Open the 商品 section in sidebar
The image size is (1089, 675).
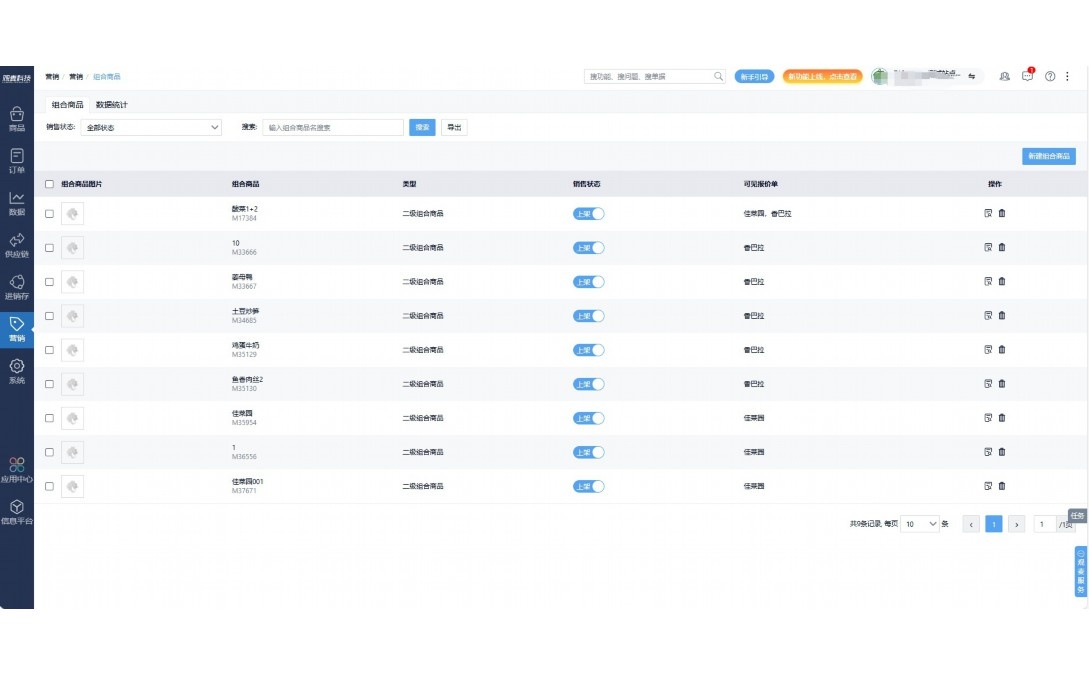point(16,119)
